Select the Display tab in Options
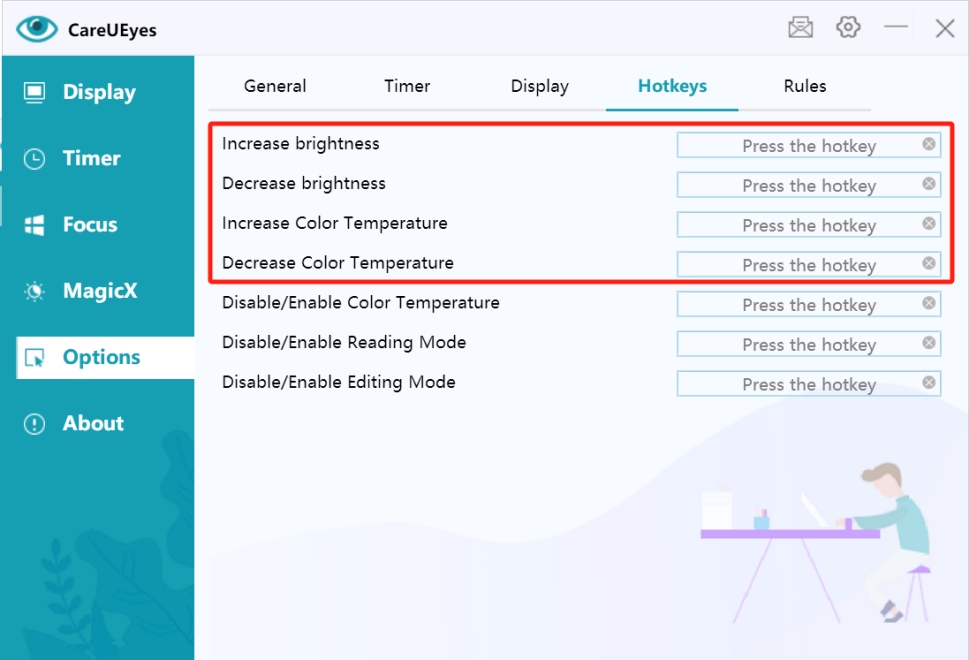 point(539,86)
